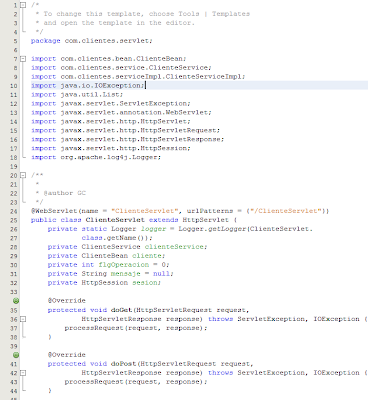This screenshot has width=368, height=400.
Task: Click processRequest call inside doGet
Action: [x=136, y=329]
